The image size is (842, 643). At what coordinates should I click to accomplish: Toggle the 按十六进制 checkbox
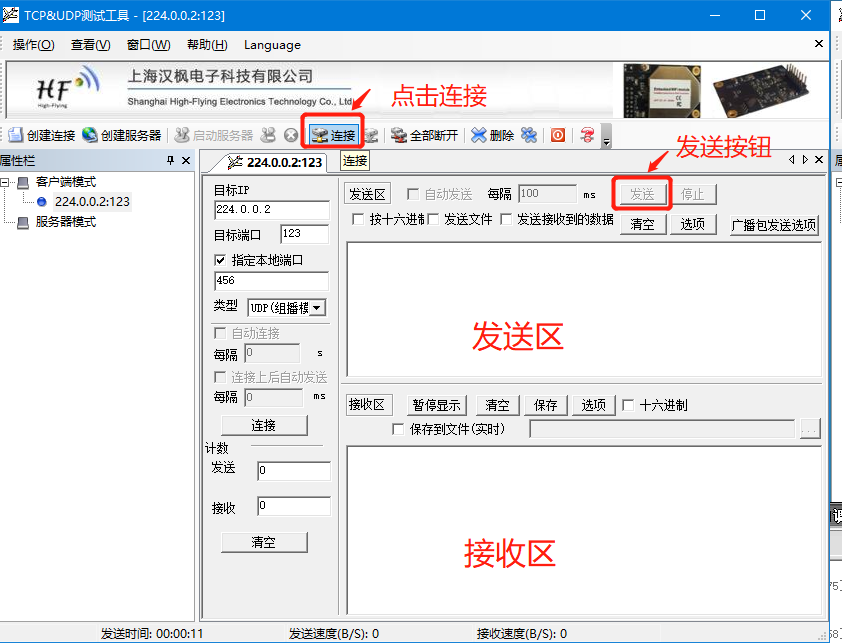(358, 219)
